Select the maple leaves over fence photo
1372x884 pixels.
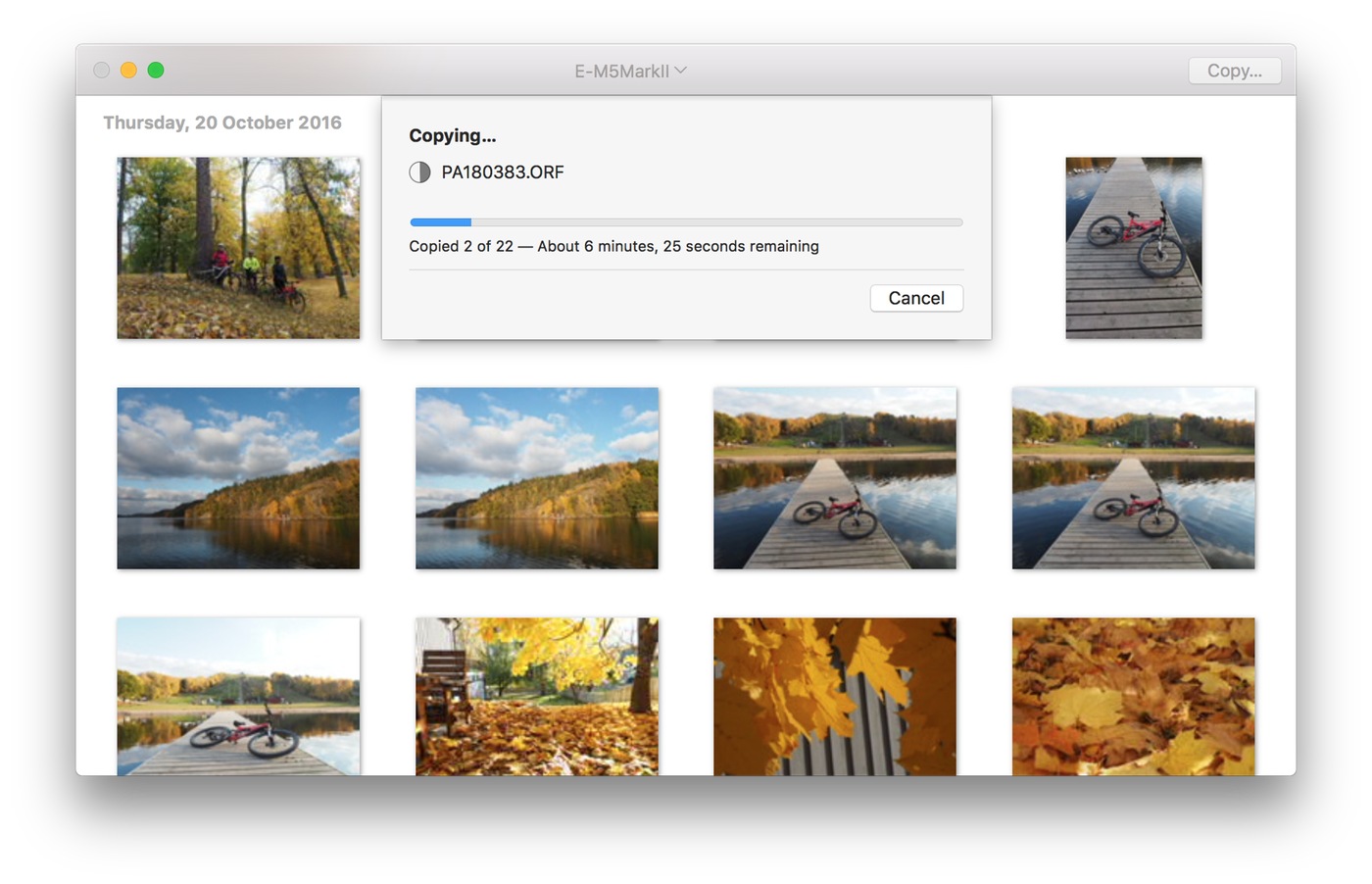pos(834,696)
